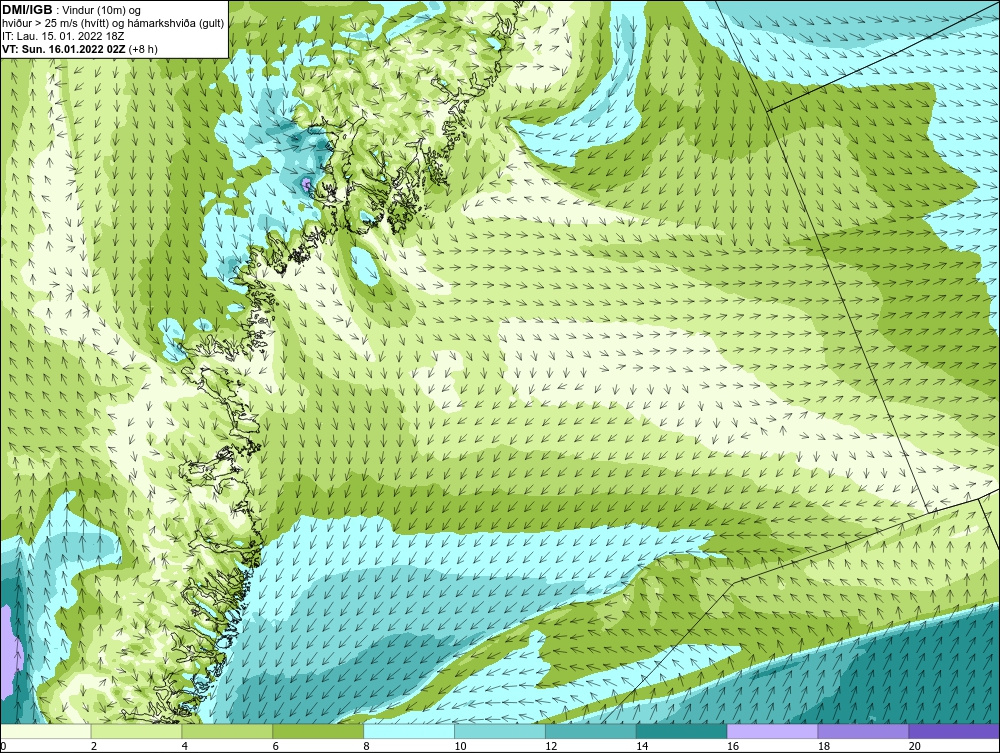Select the 2–4 m/s light green legend swatch

136,731
